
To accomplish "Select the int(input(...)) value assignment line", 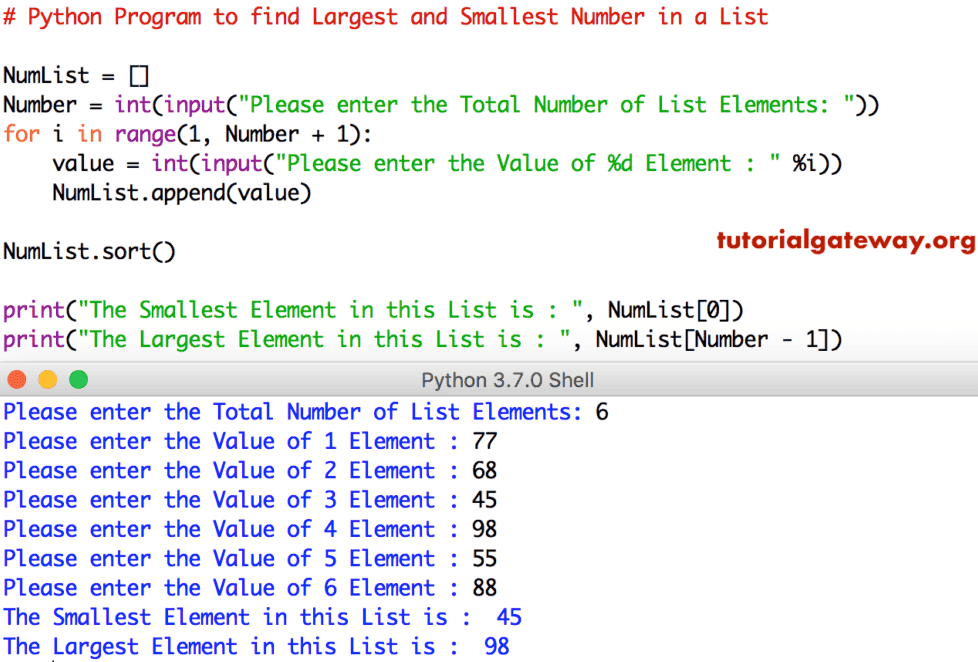I will click(445, 163).
